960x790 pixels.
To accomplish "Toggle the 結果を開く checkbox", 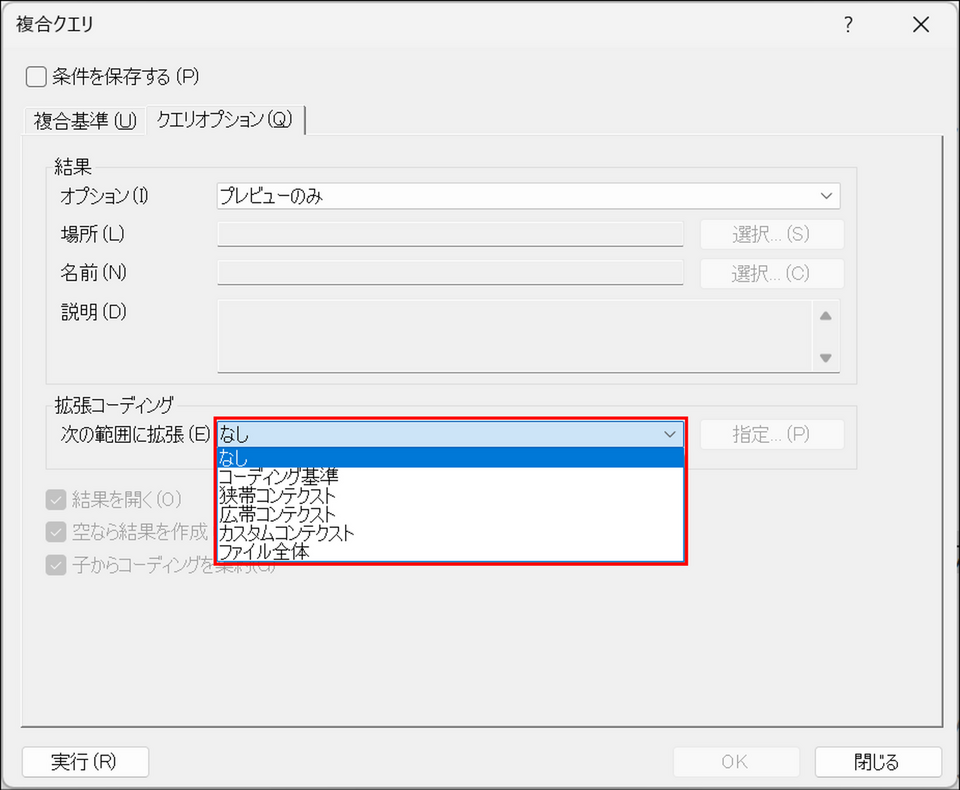I will point(56,500).
